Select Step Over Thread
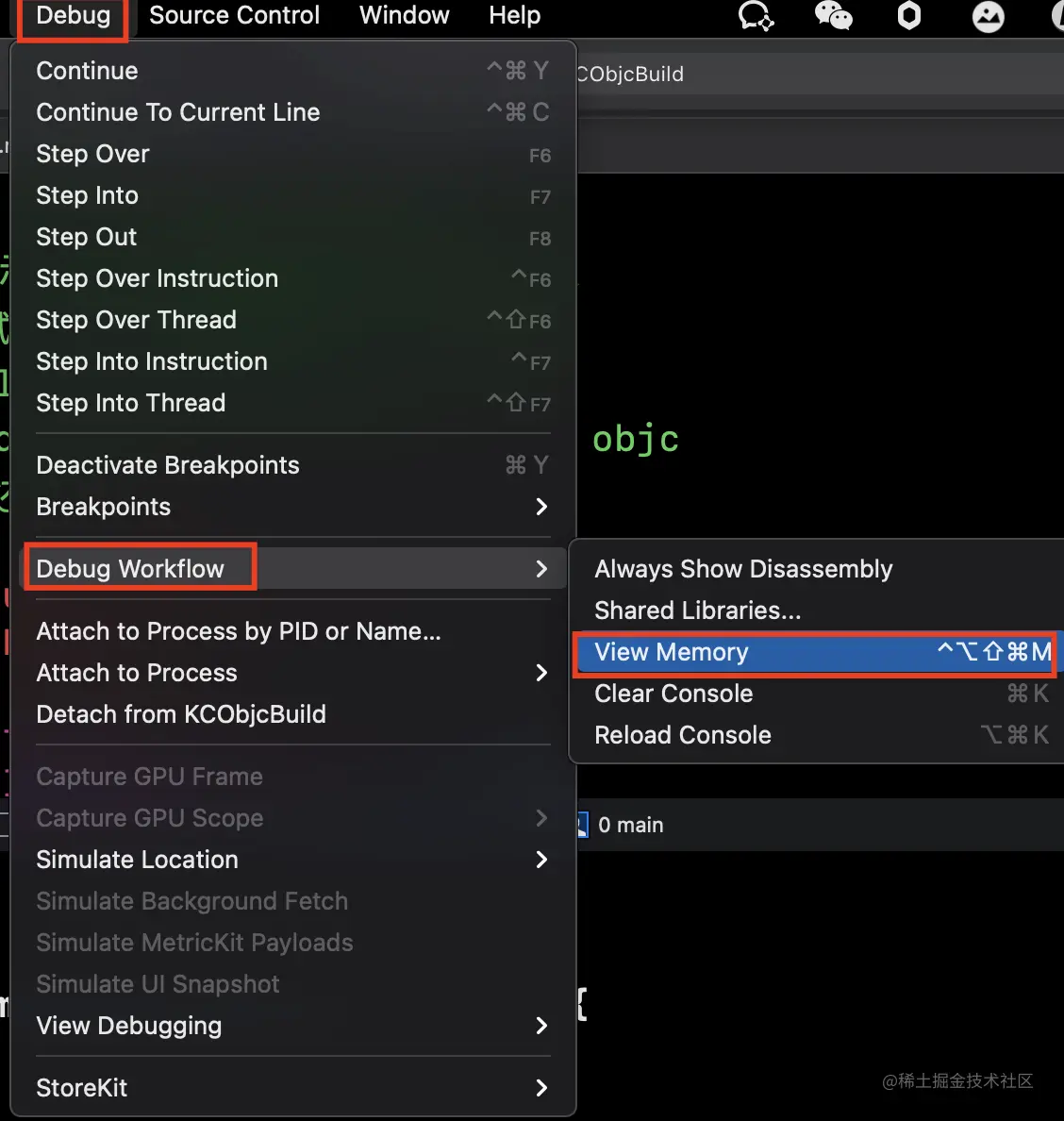 tap(293, 320)
